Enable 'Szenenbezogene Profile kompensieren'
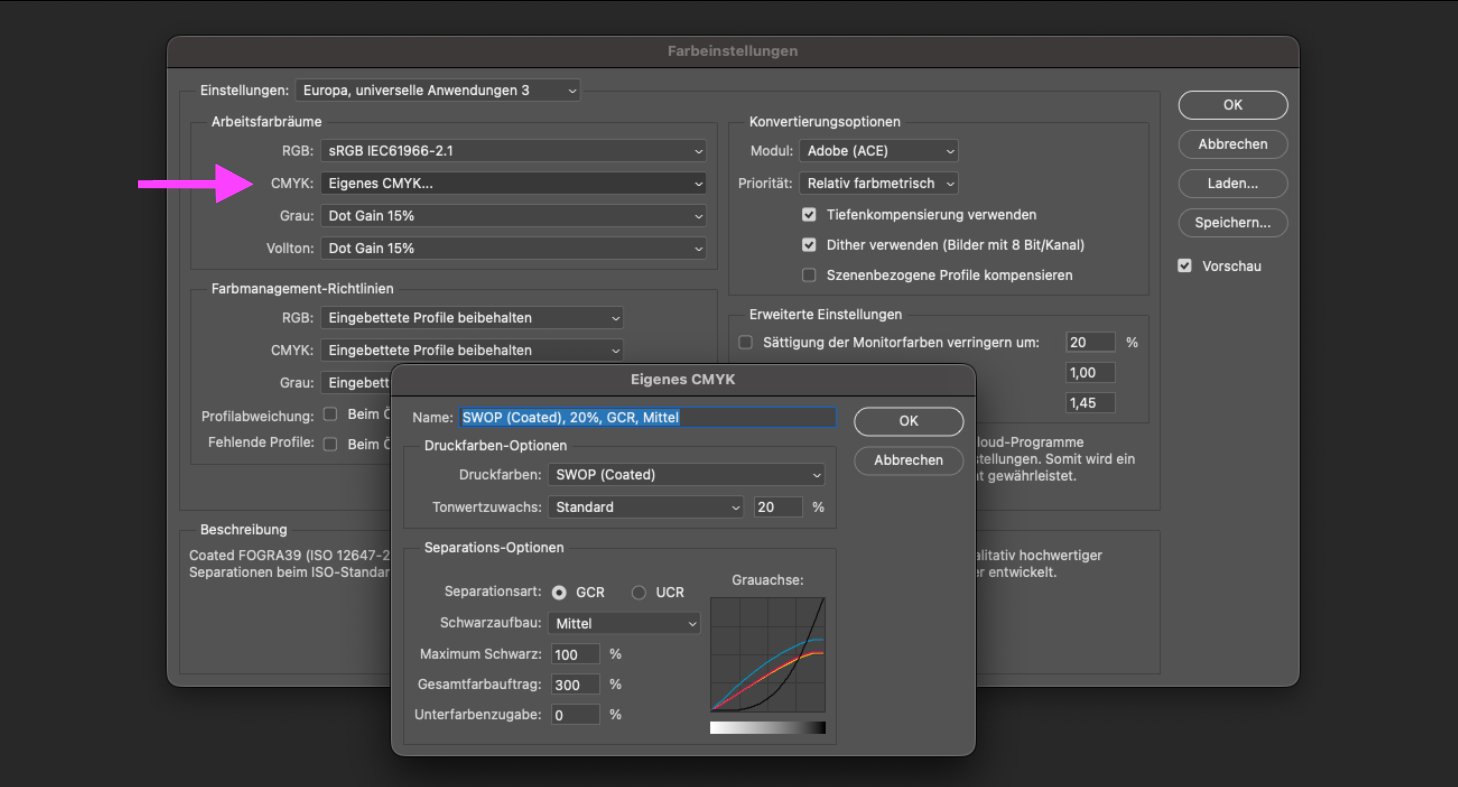Viewport: 1458px width, 787px height. point(809,274)
